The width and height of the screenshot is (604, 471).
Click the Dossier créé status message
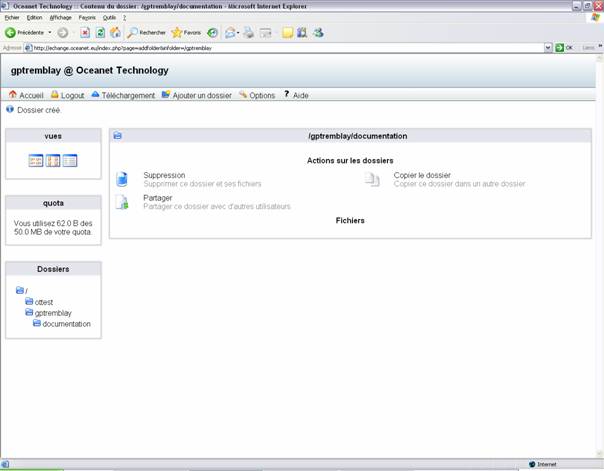point(39,110)
